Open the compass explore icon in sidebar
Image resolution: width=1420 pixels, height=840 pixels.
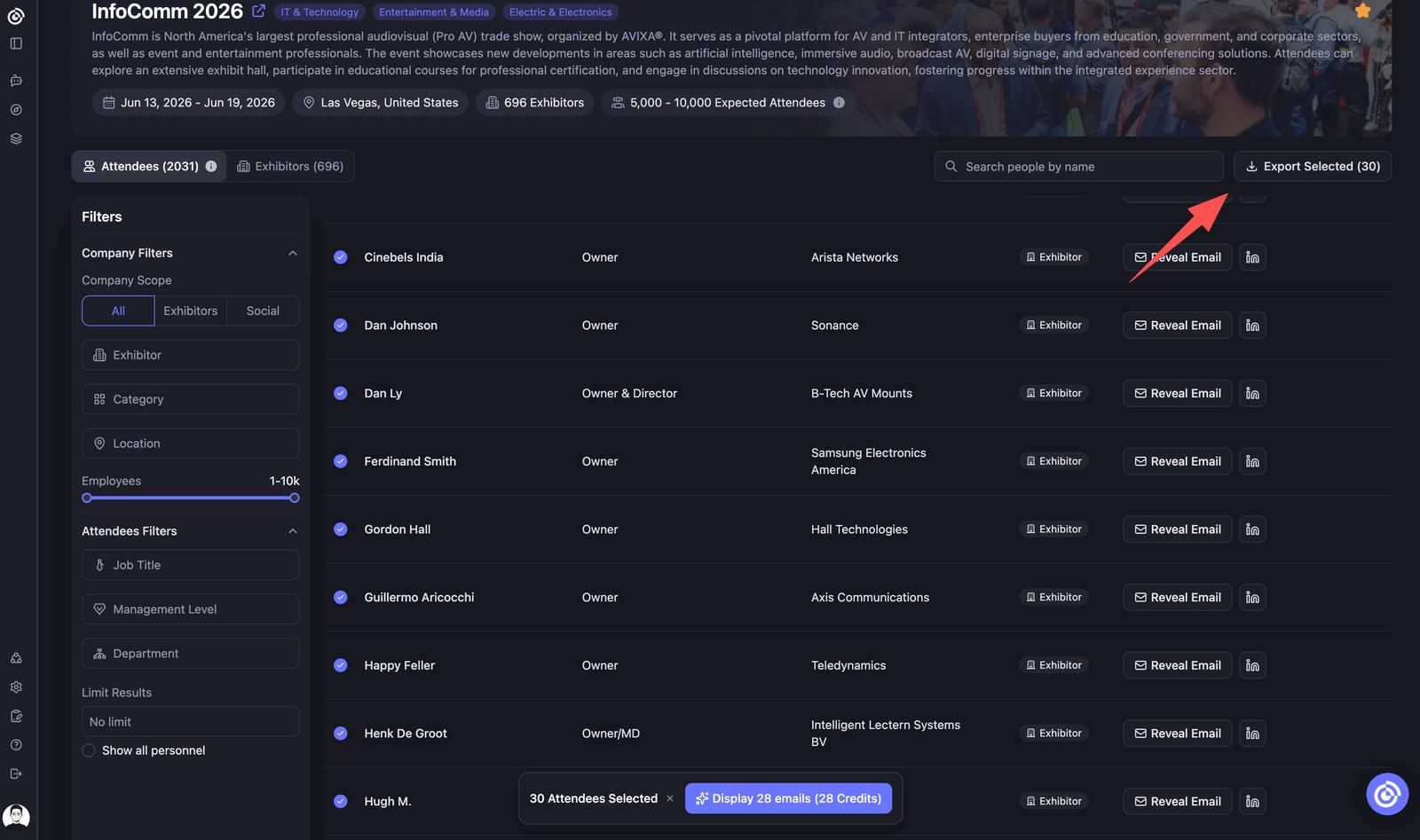click(x=16, y=110)
